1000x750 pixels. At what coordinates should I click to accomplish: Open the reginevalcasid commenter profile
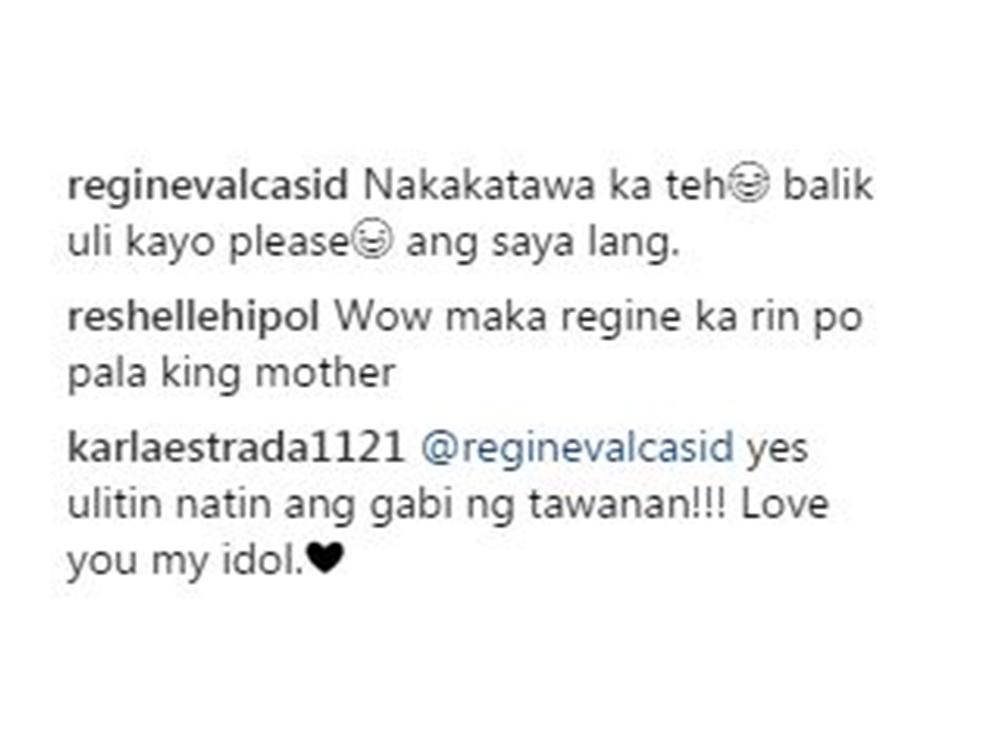point(208,186)
